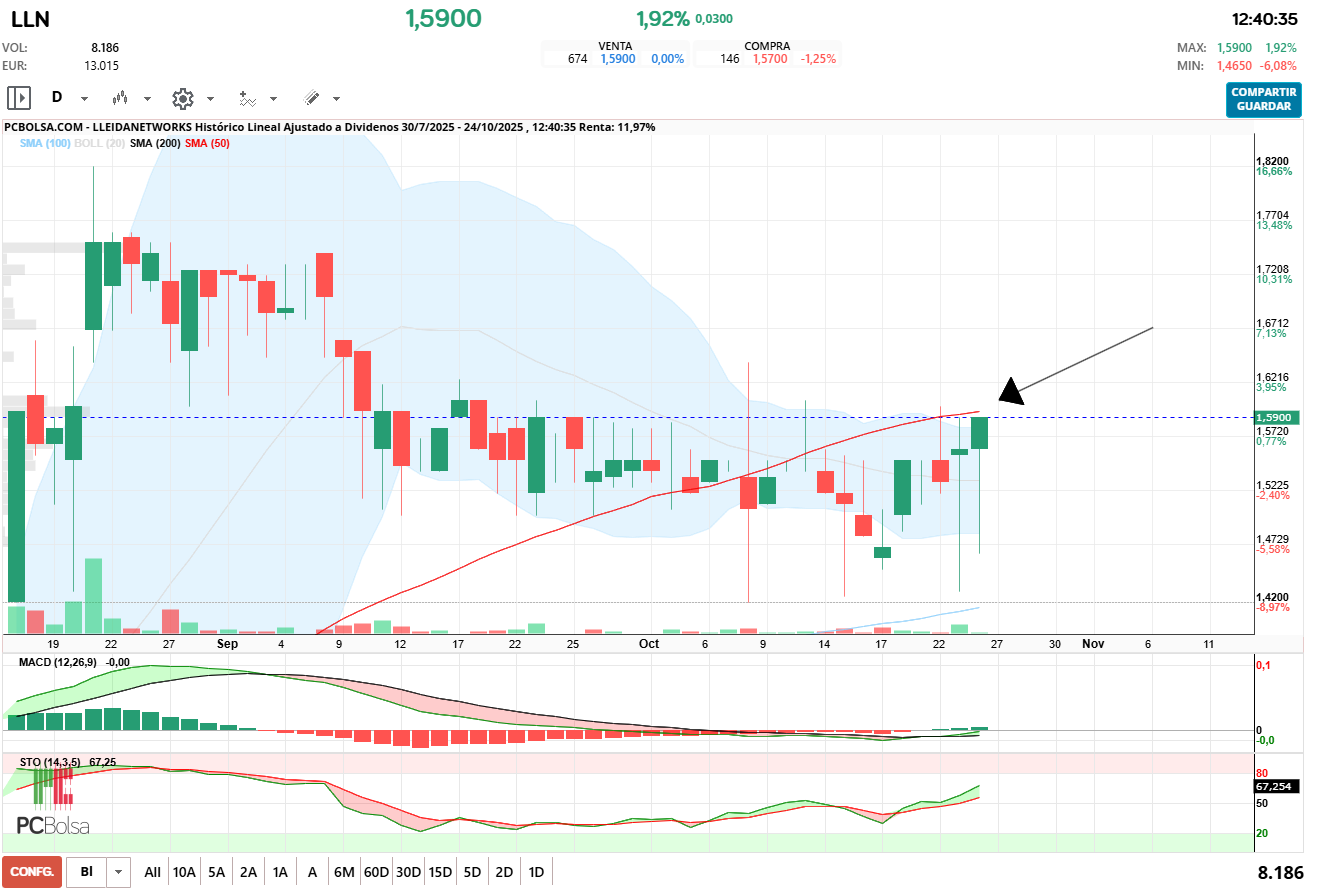This screenshot has height=893, width=1317.
Task: Expand the indicators dropdown arrow
Action: click(273, 99)
